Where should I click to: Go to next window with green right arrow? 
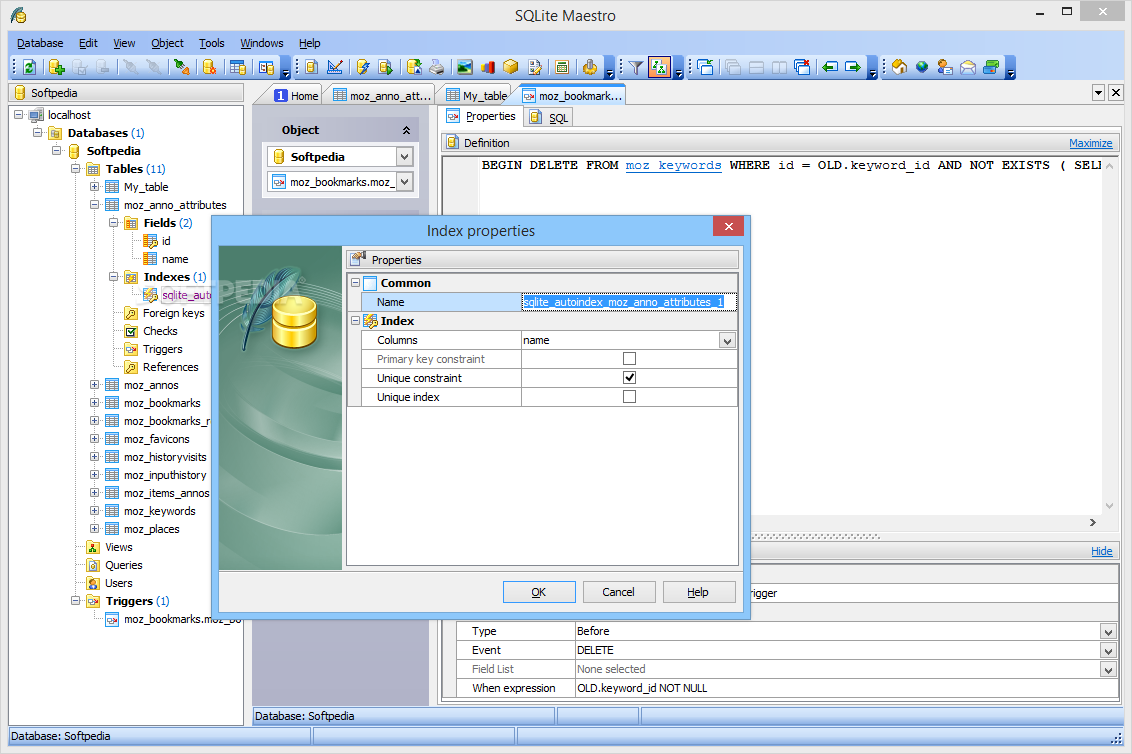coord(853,67)
